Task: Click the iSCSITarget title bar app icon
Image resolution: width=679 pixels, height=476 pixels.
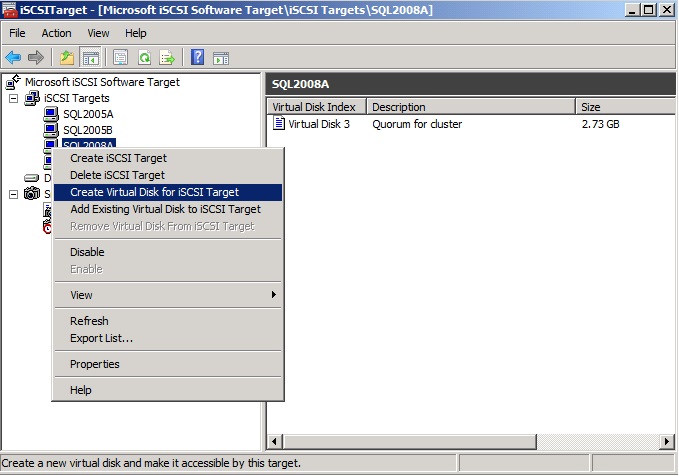Action: point(10,10)
